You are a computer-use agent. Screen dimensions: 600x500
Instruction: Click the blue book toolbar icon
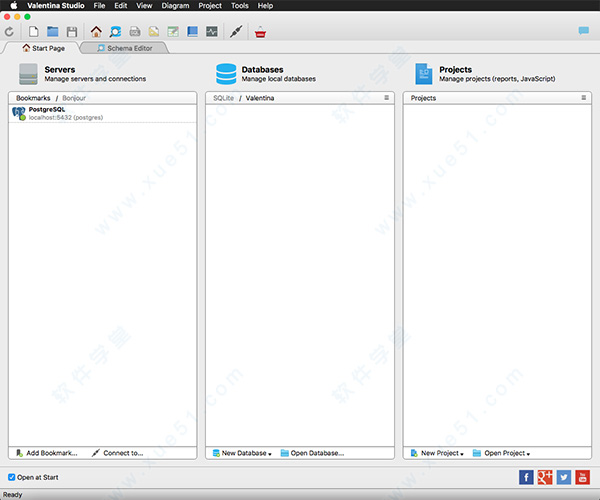point(192,31)
